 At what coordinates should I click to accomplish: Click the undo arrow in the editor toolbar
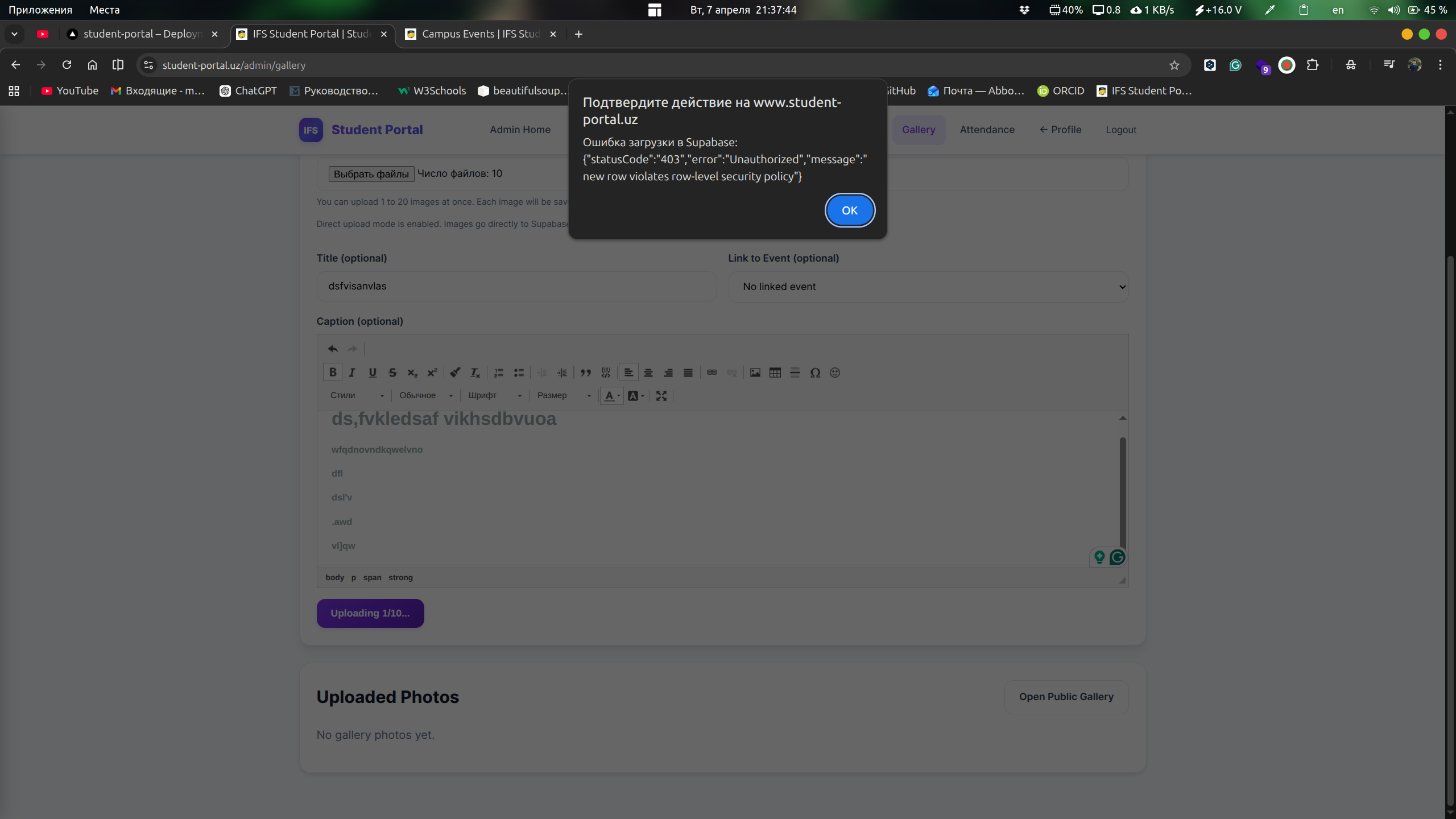click(x=333, y=349)
